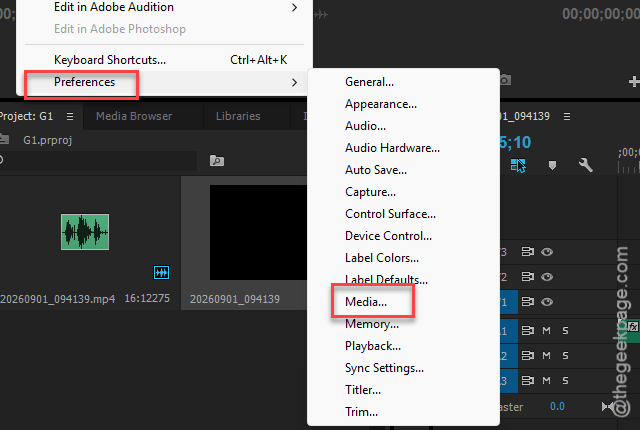Hide the V2 track output
The width and height of the screenshot is (640, 430).
(547, 277)
